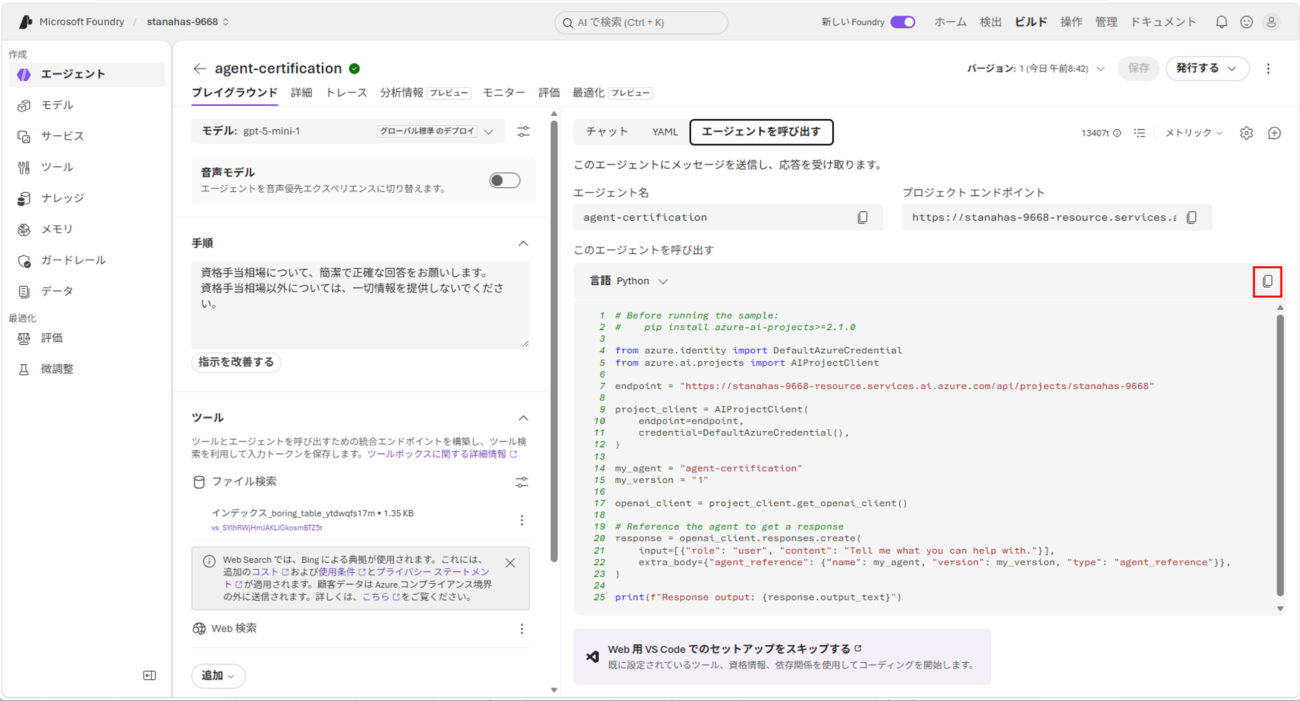Viewport: 1300px width, 701px height.
Task: Open 評価 under 最適化 in sidebar
Action: [x=86, y=338]
